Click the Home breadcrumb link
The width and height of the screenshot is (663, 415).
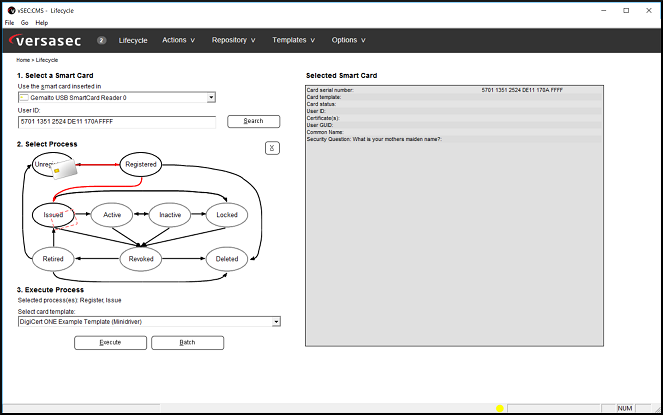(x=23, y=60)
